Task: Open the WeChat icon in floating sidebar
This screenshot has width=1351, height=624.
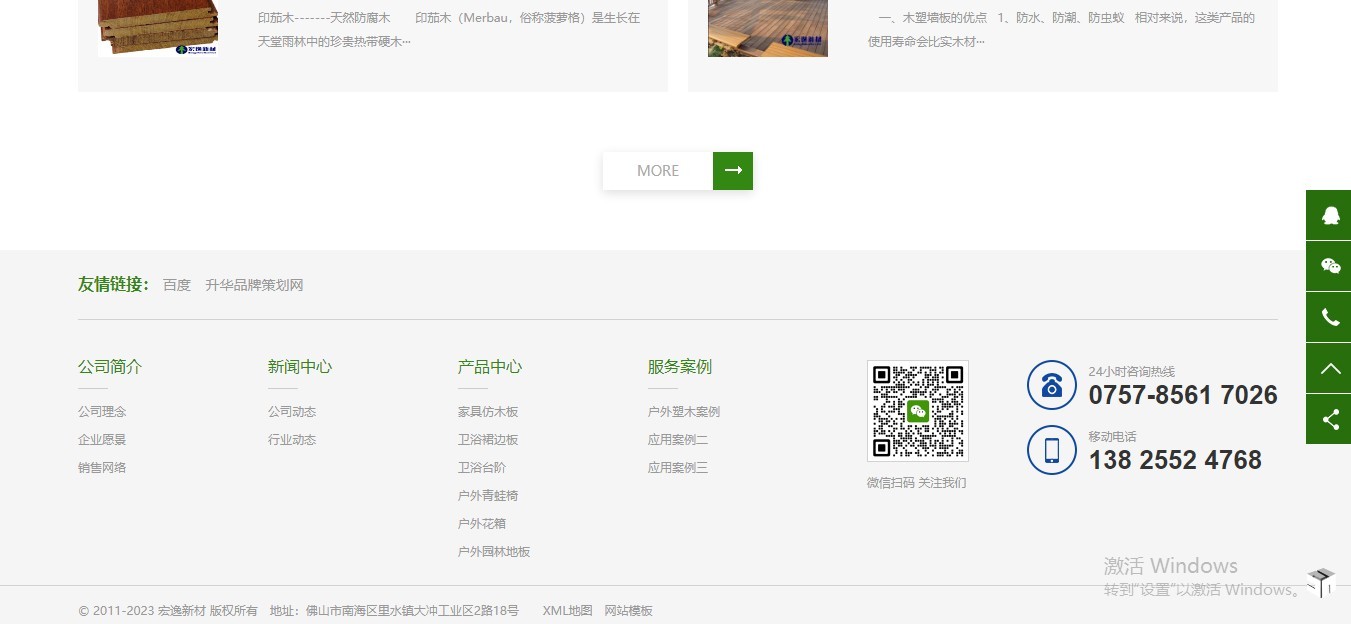Action: point(1329,266)
